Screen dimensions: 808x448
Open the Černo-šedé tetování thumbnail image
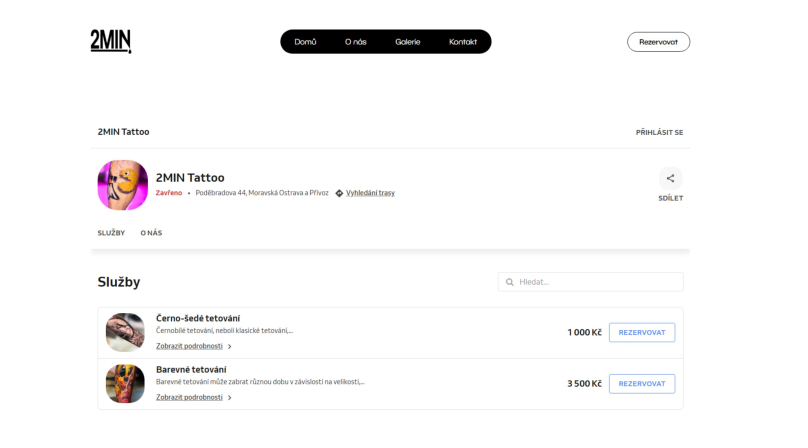(125, 333)
